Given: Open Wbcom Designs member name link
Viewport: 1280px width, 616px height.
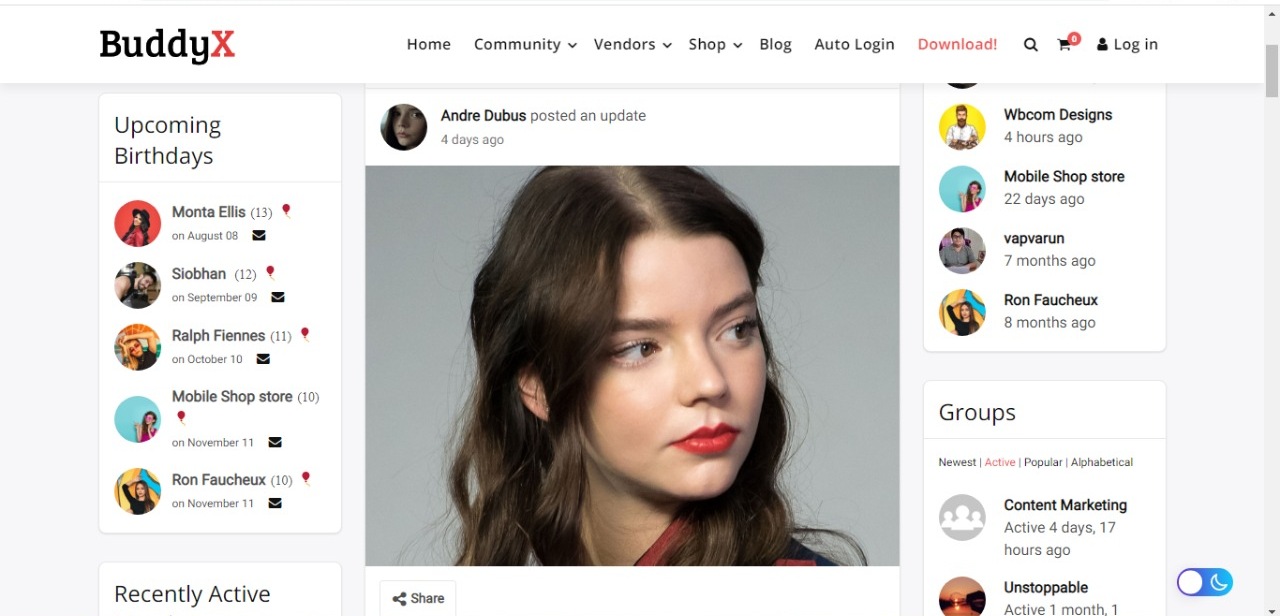Looking at the screenshot, I should tap(1058, 115).
